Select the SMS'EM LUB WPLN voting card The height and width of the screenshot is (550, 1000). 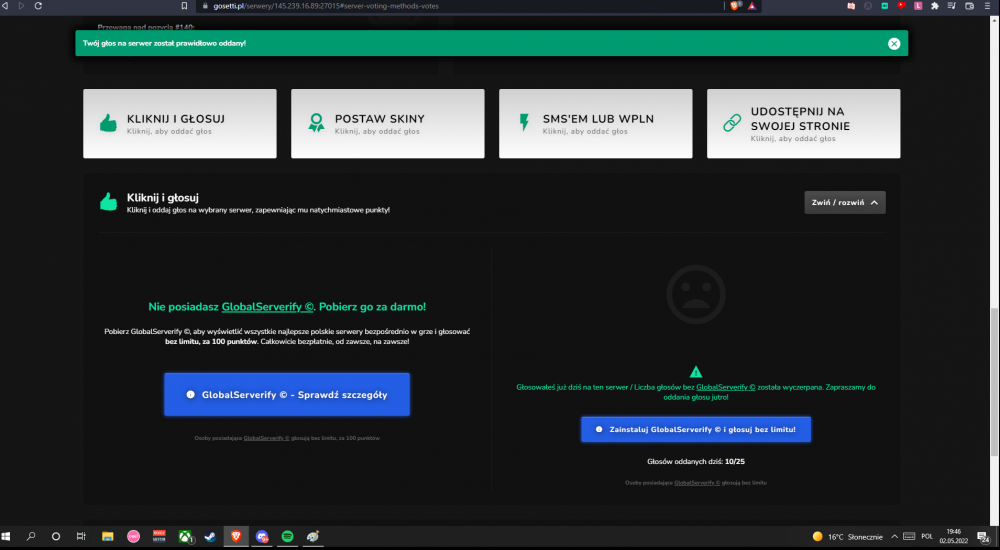coord(596,124)
